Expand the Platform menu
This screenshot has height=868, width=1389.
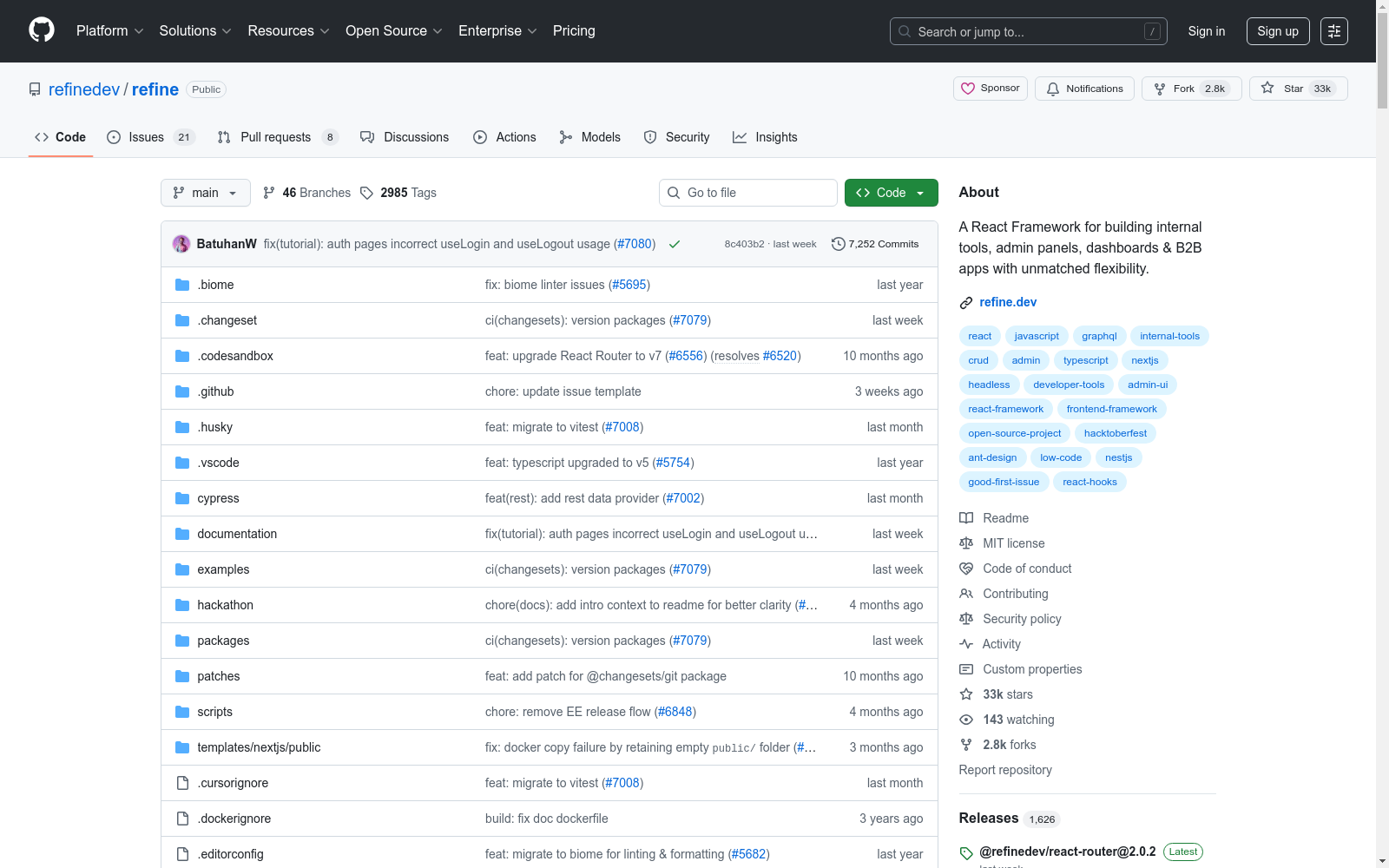coord(109,31)
